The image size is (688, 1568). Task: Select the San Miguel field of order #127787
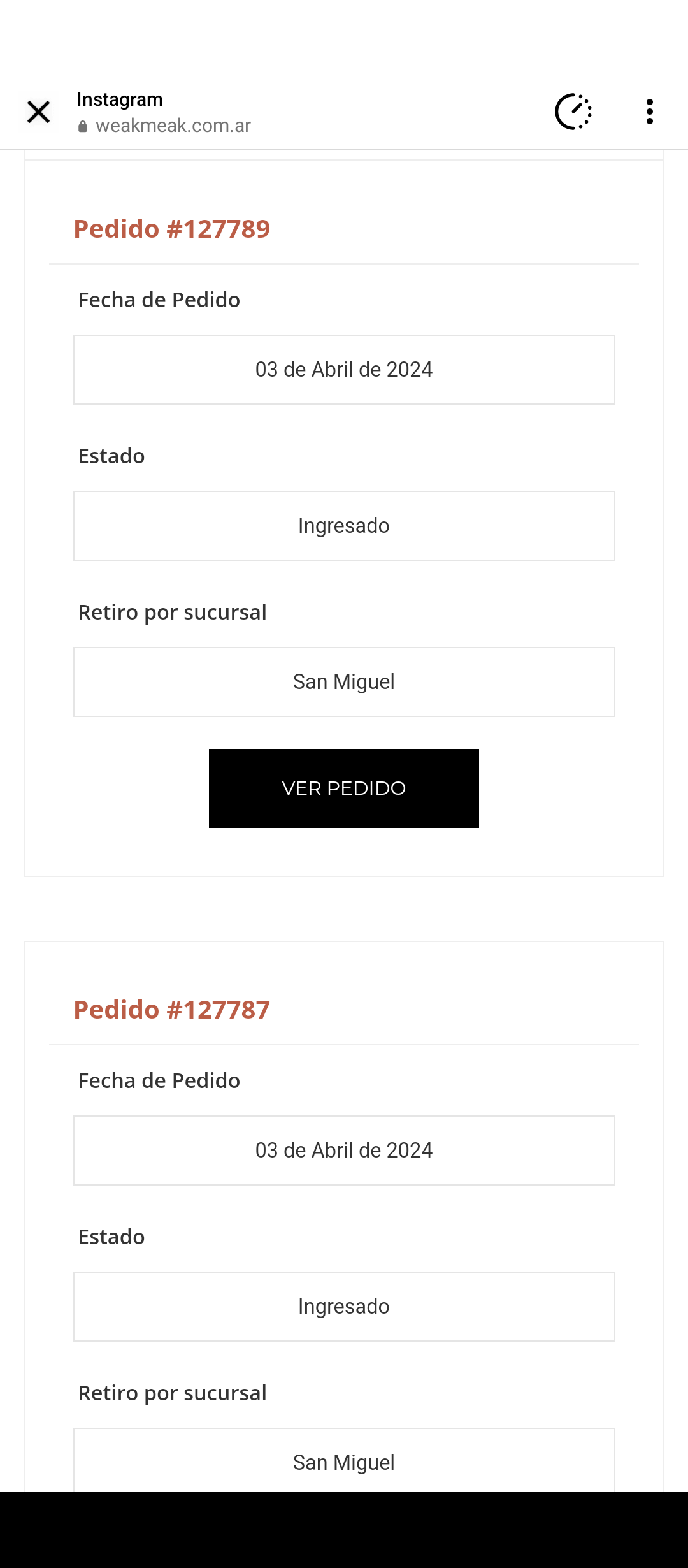344,1461
